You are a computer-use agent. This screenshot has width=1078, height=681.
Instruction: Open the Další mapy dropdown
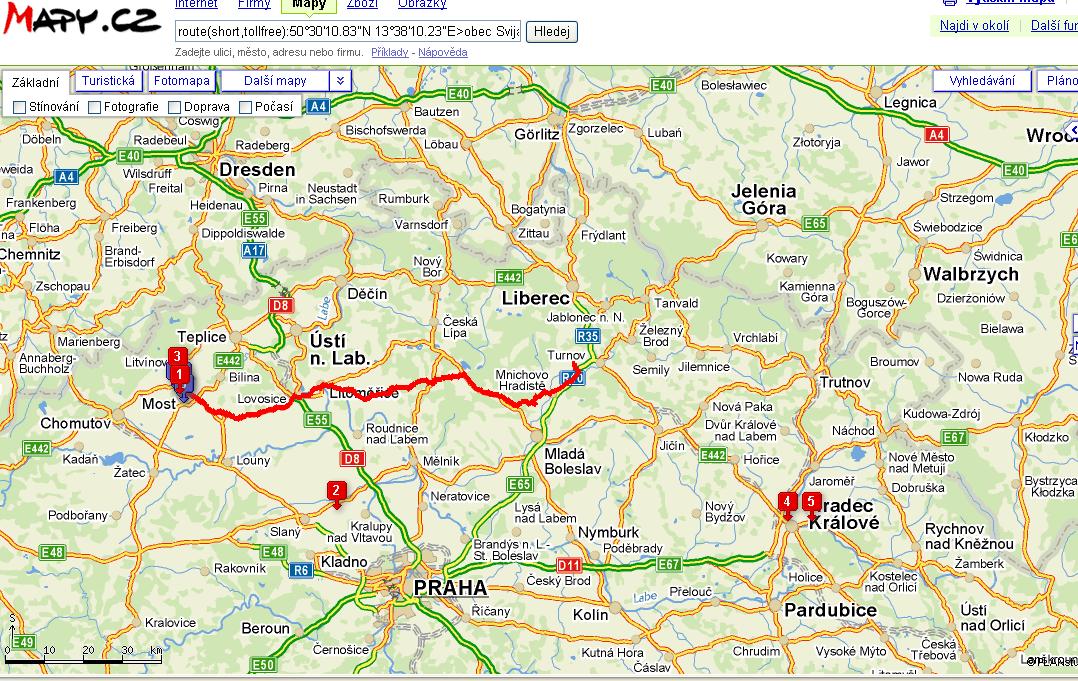[275, 81]
